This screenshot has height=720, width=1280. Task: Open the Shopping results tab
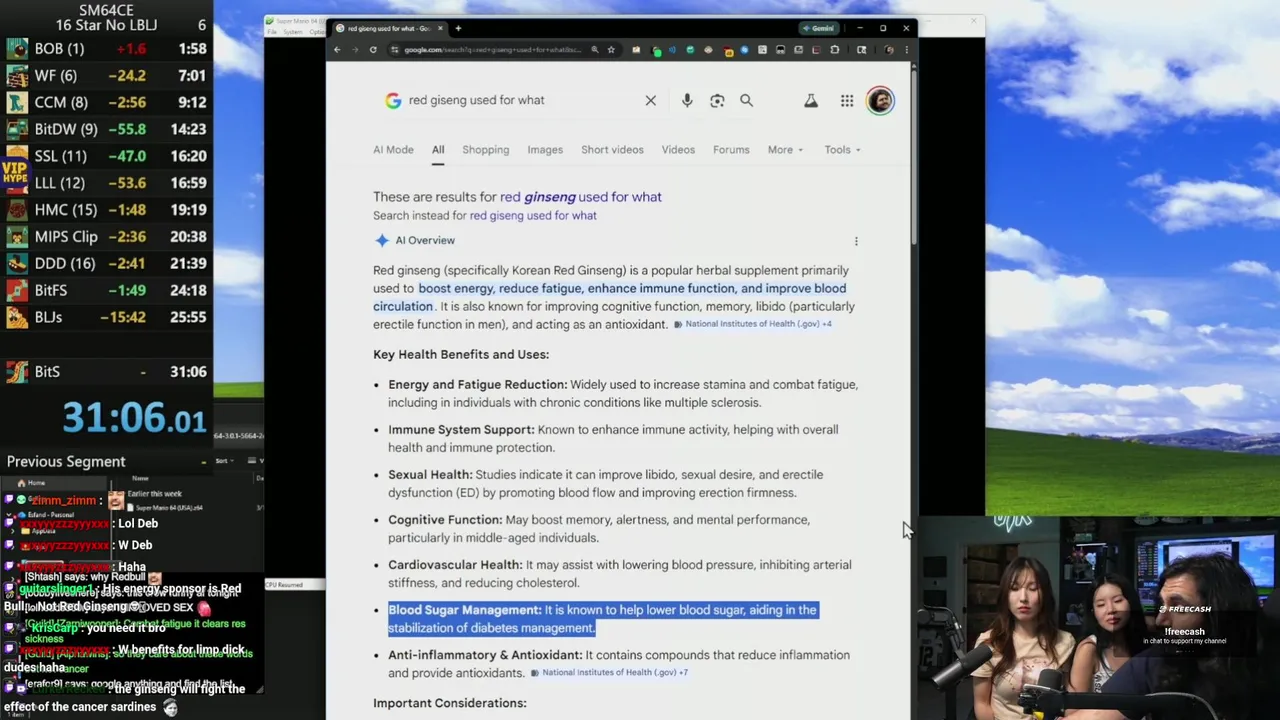(486, 150)
